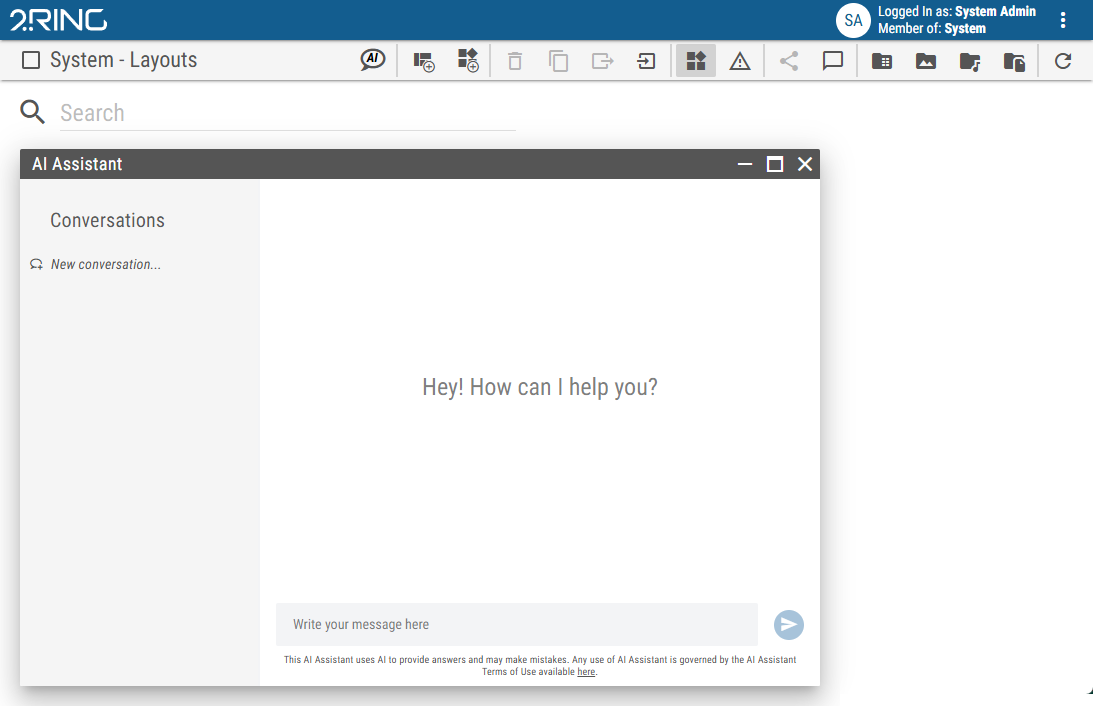Toggle the tile view of layouts
1093x706 pixels.
(x=695, y=61)
